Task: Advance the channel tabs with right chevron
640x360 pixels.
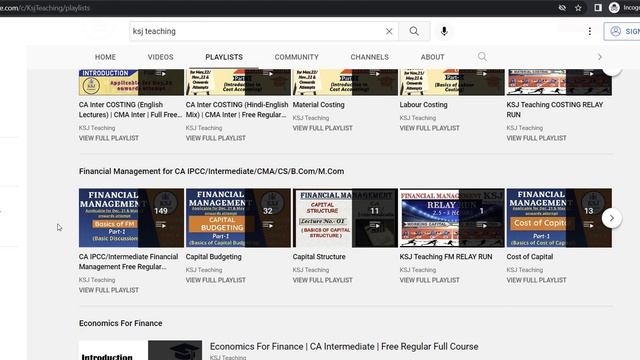Action: 600,57
